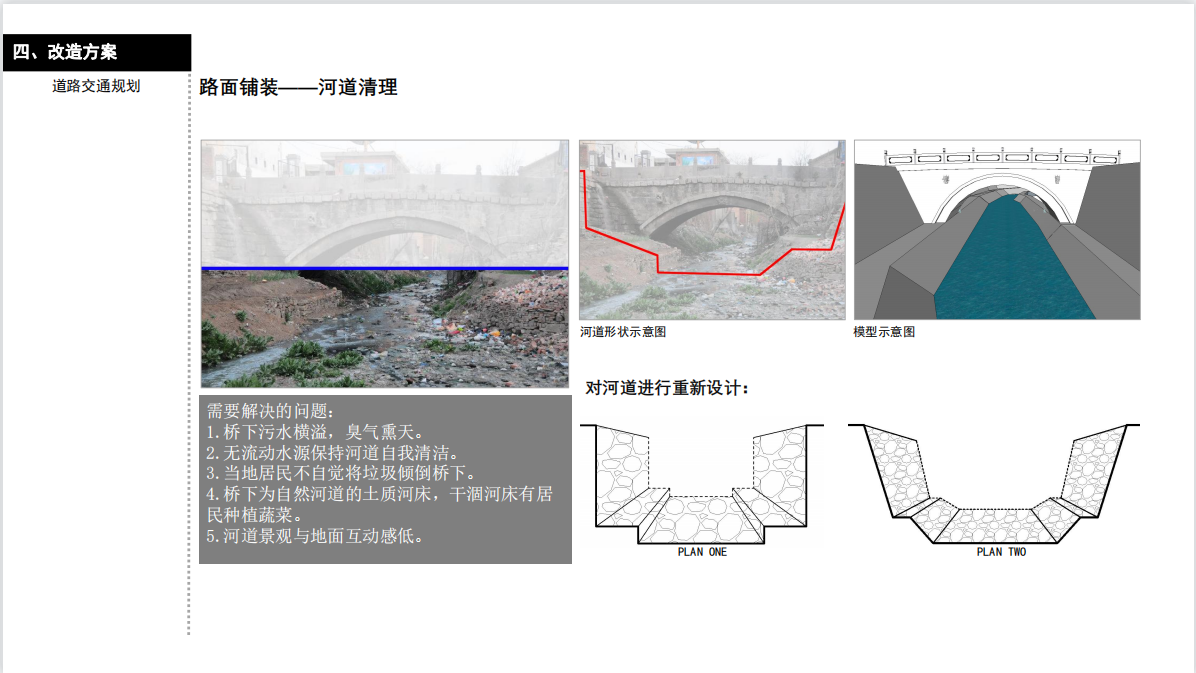This screenshot has width=1196, height=673.
Task: Click the caption 模型示意图
Action: pos(883,332)
